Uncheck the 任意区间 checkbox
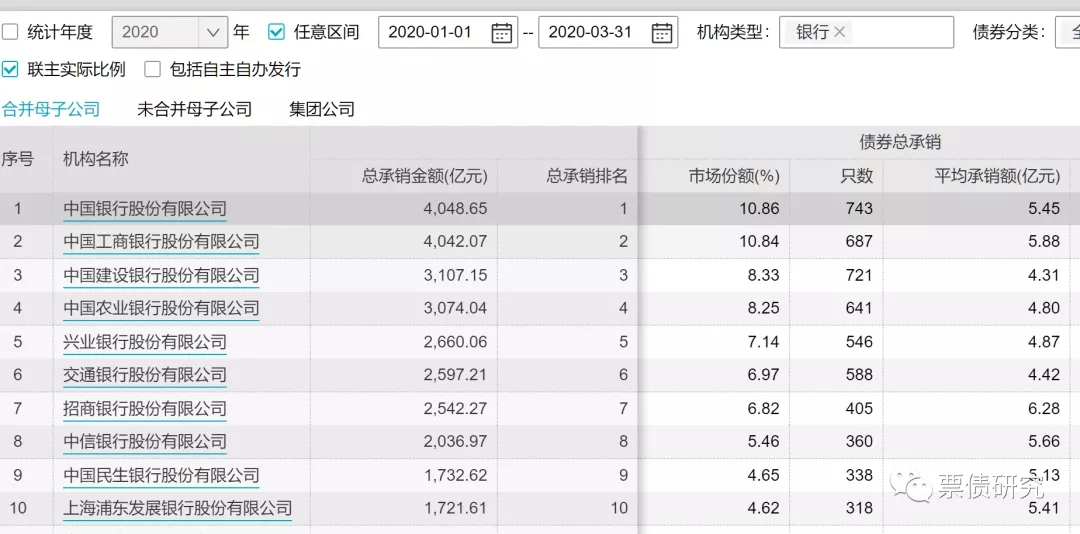Screen dimensions: 1080x534 point(276,32)
